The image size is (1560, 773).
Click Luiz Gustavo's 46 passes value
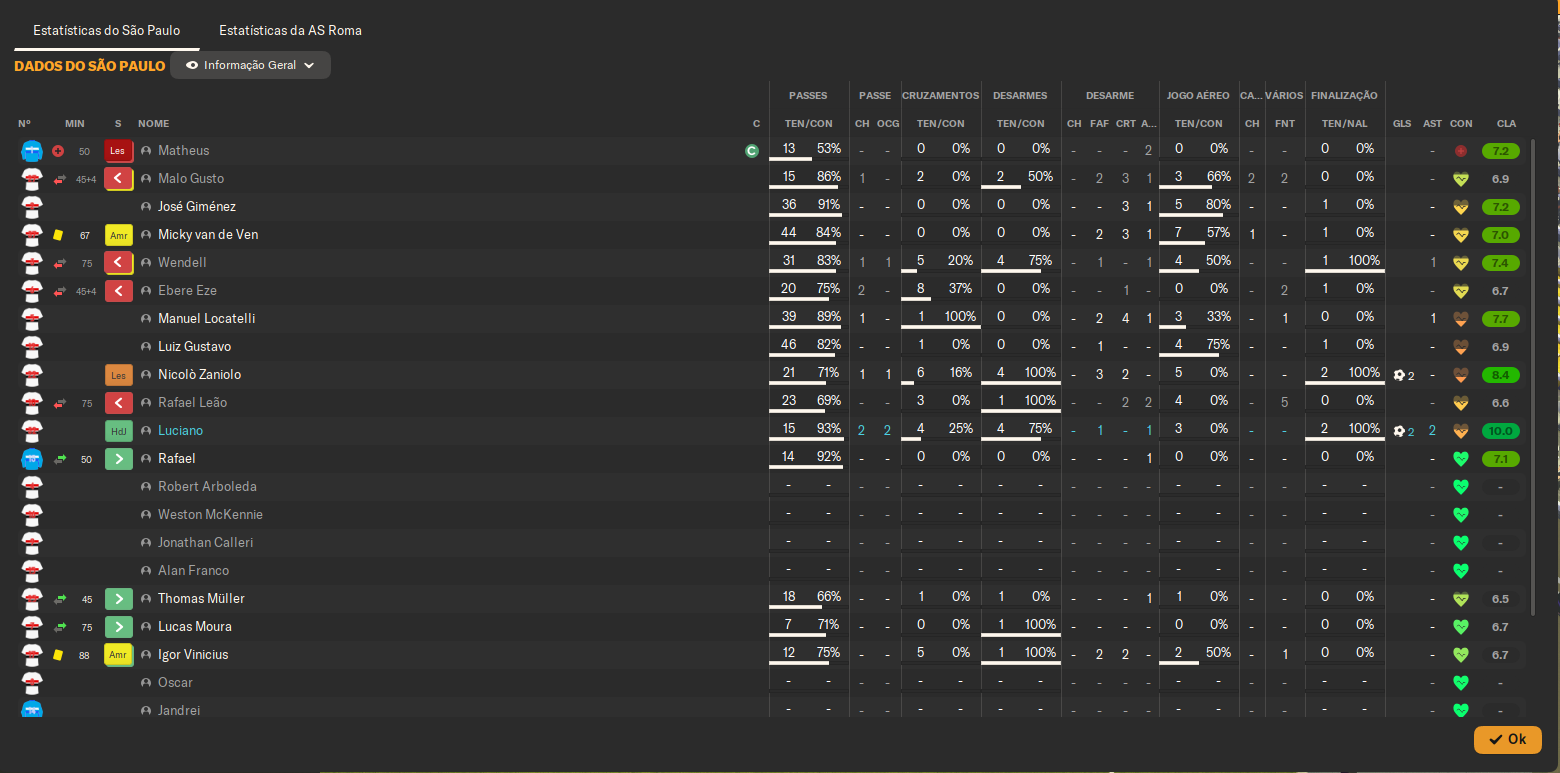click(789, 345)
